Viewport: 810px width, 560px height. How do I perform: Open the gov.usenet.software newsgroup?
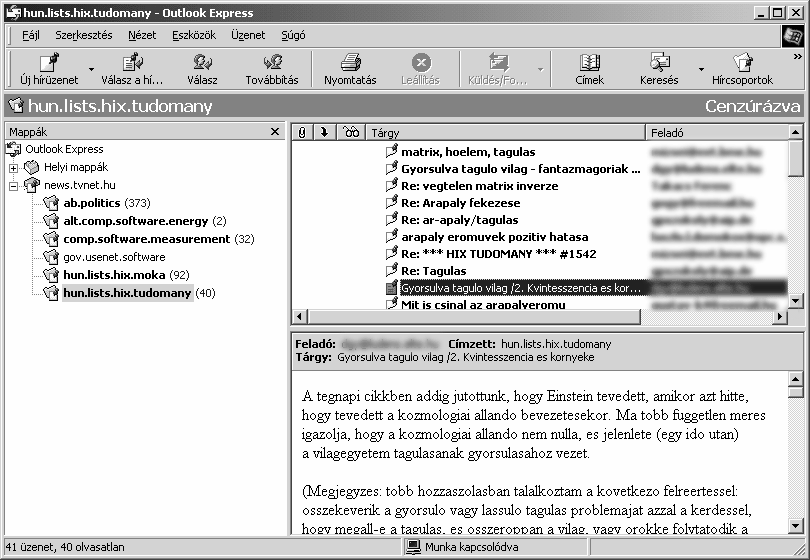tap(114, 257)
